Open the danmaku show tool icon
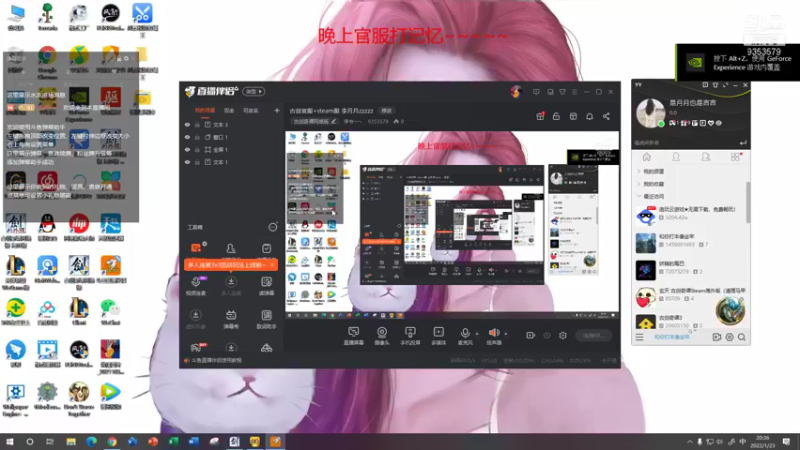The image size is (800, 450). [x=231, y=319]
